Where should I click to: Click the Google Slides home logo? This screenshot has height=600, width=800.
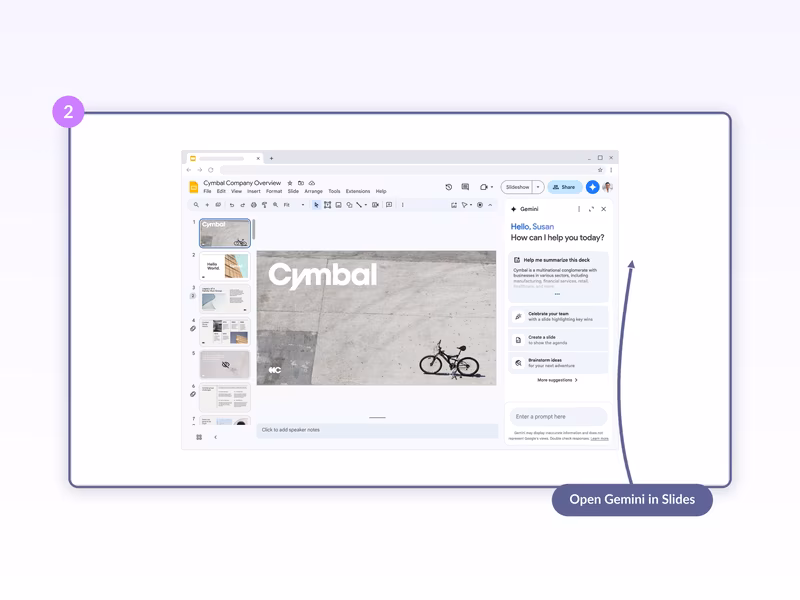[194, 187]
